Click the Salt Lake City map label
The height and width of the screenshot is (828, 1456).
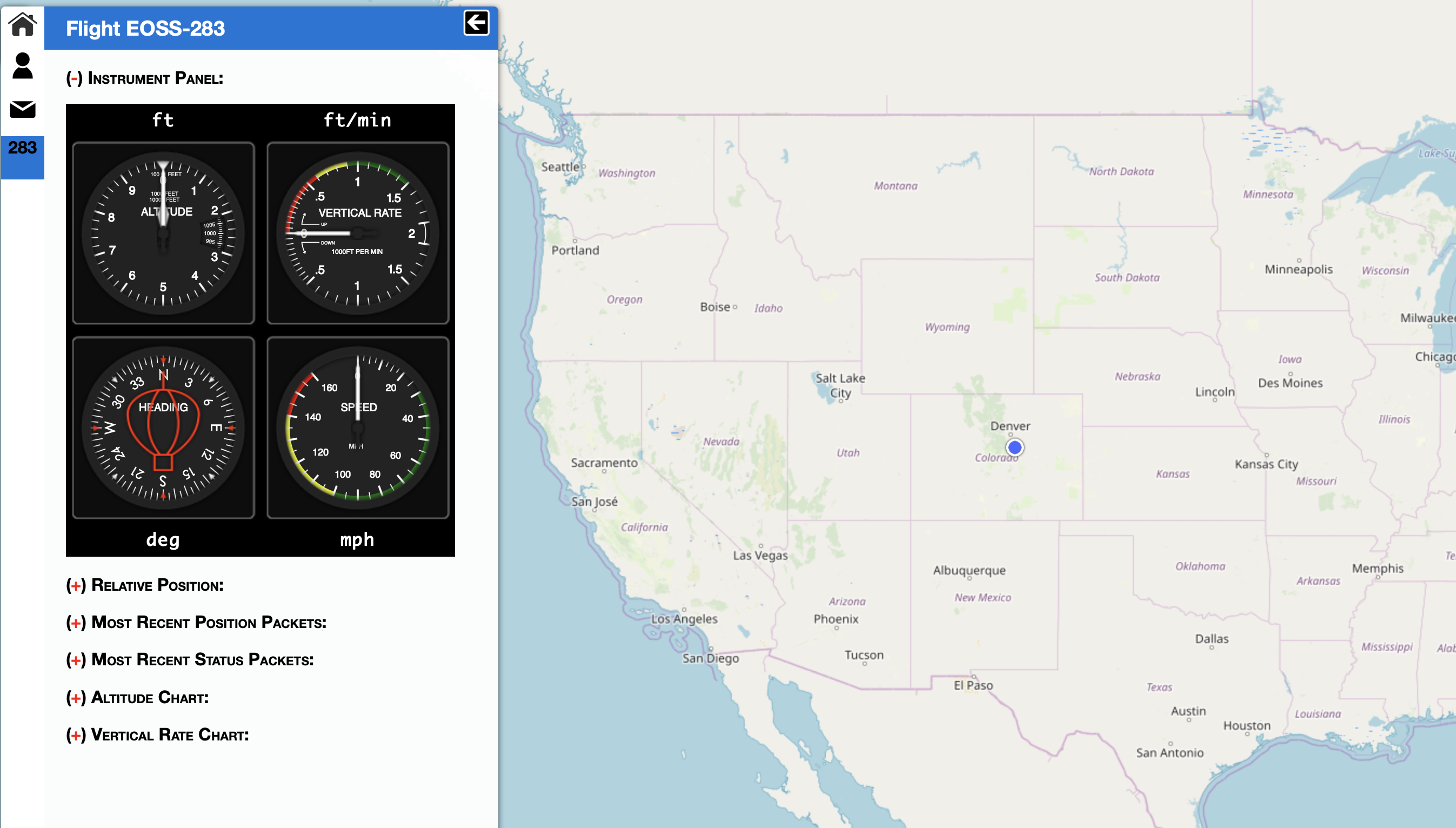(x=840, y=385)
